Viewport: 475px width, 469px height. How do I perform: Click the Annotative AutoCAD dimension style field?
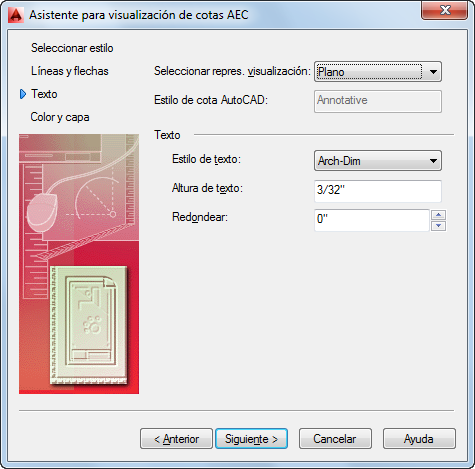(378, 101)
